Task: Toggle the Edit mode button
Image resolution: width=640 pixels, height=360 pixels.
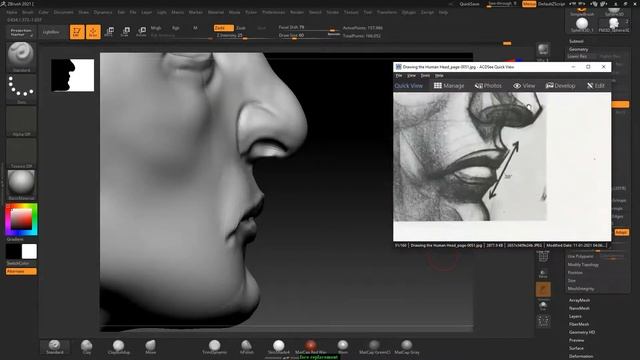Action: point(77,32)
